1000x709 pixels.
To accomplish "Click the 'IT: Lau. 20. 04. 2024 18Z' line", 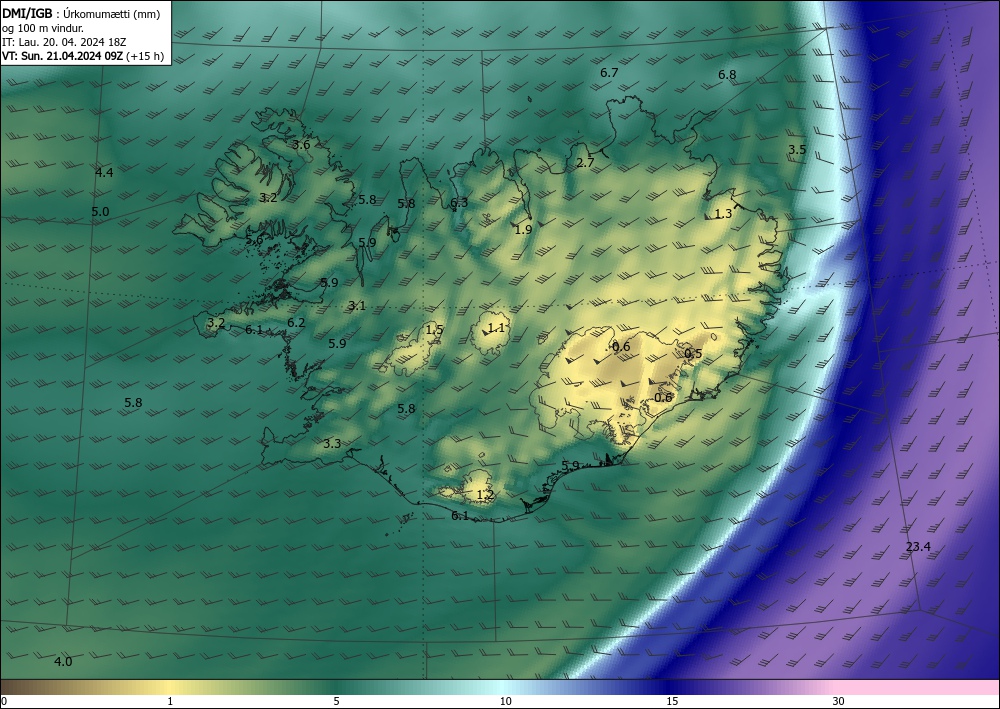I will click(x=64, y=42).
